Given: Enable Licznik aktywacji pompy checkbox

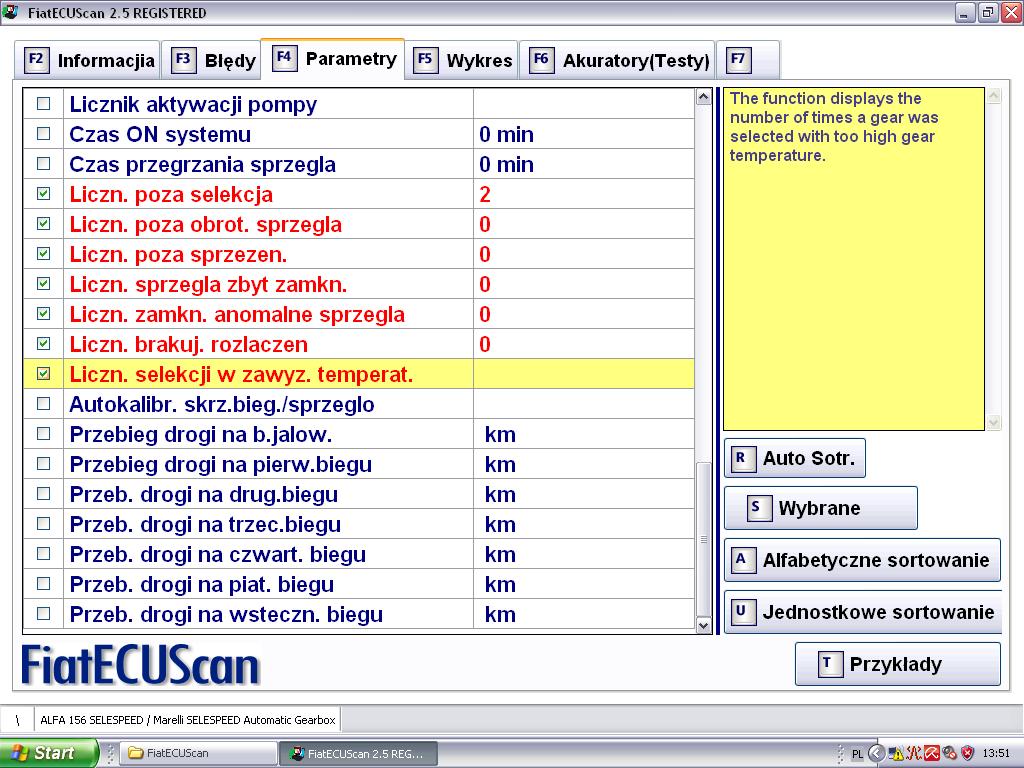Looking at the screenshot, I should tap(43, 104).
